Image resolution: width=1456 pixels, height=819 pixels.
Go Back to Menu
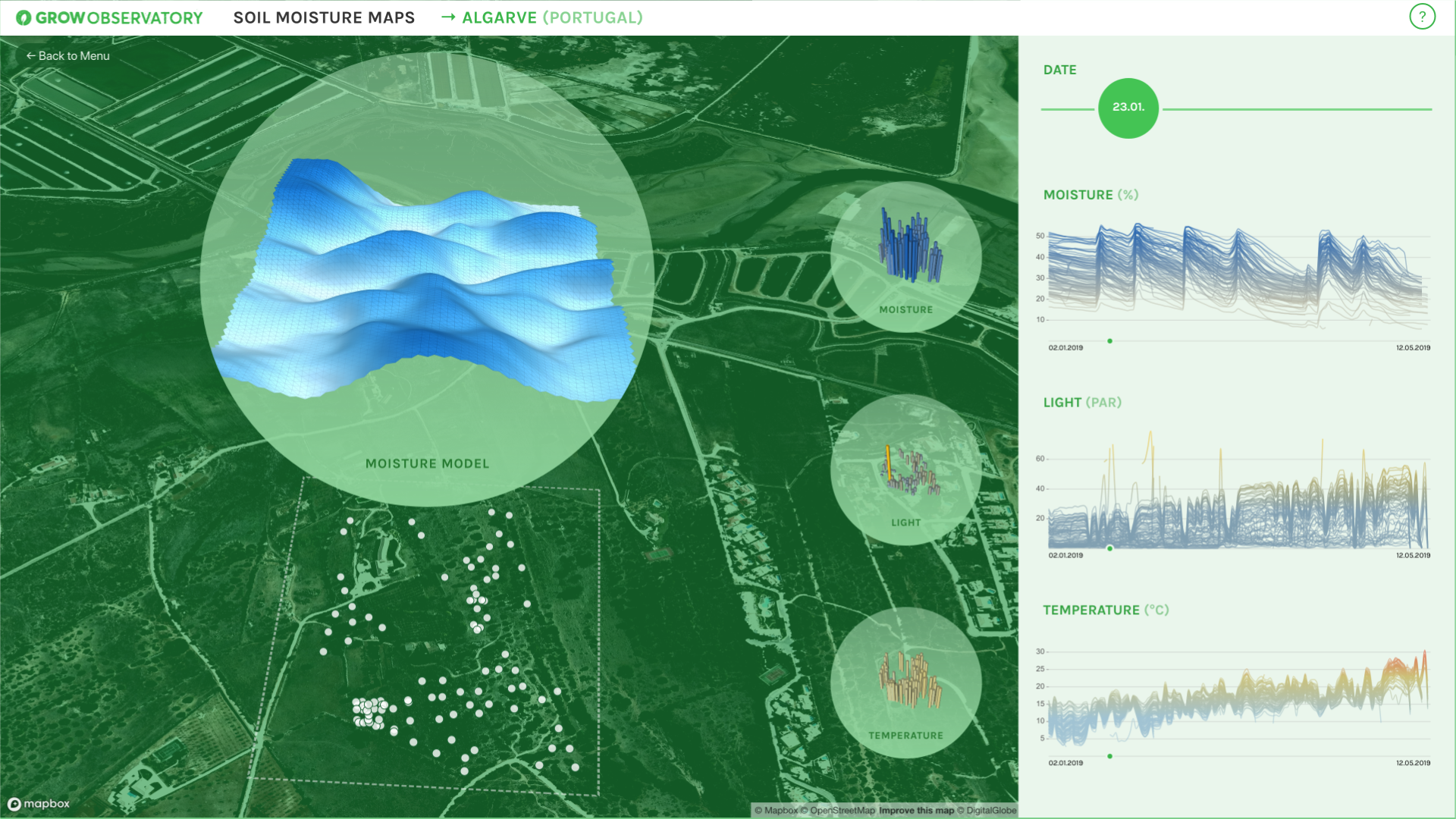68,56
